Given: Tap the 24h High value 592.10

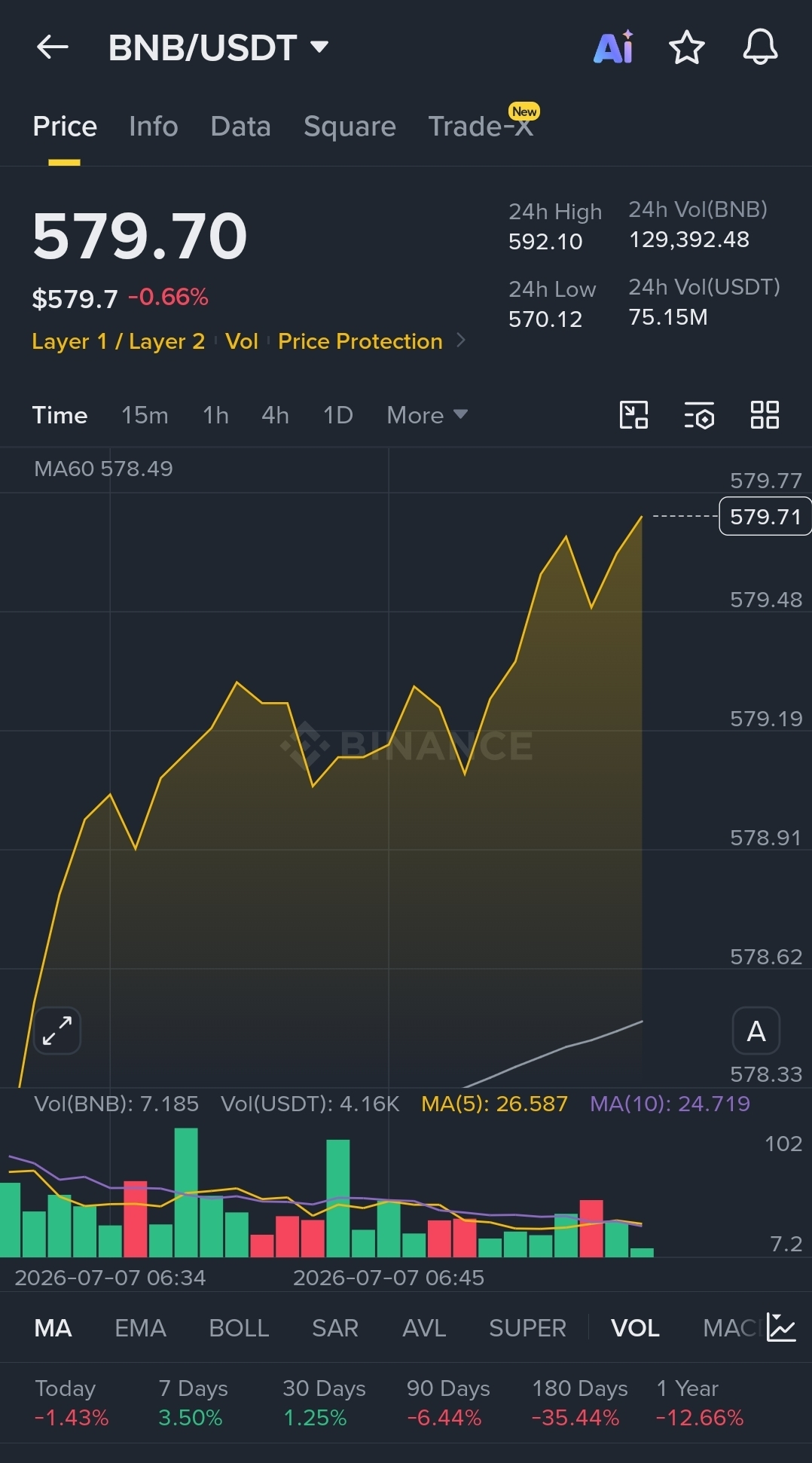Looking at the screenshot, I should (545, 242).
